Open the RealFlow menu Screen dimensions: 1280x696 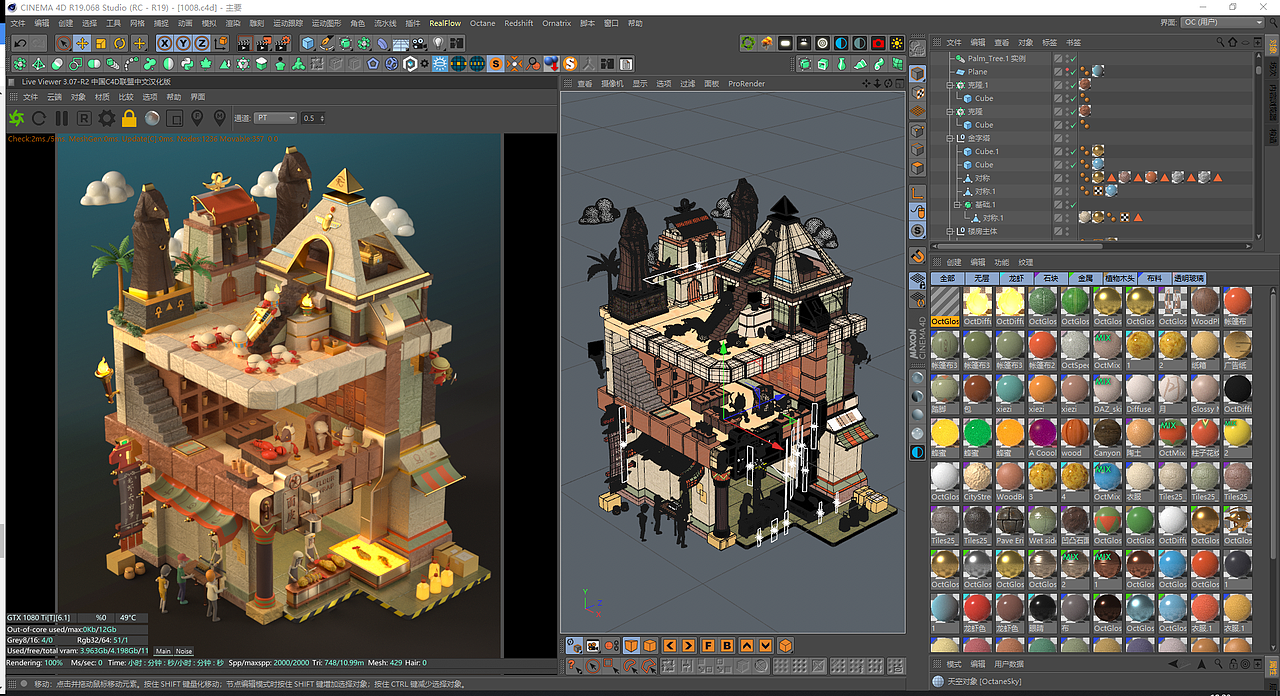click(x=445, y=23)
